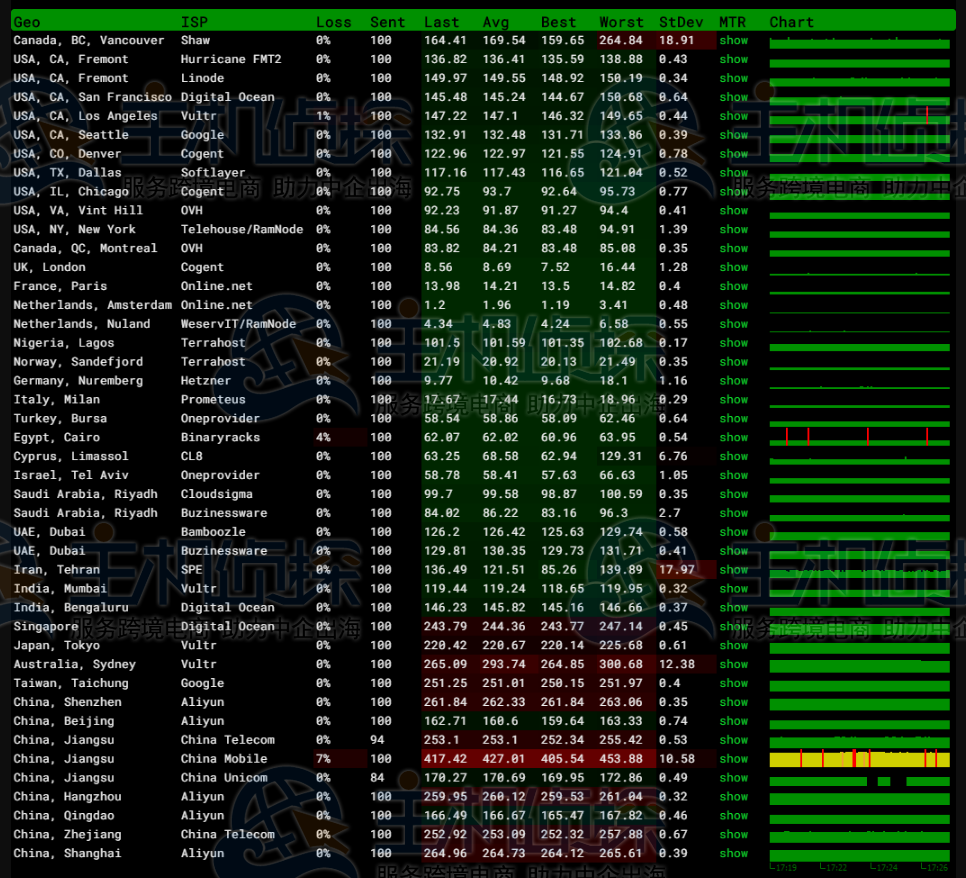The width and height of the screenshot is (966, 878).
Task: Click the chart with red spikes for Egypt Cairo
Action: click(859, 438)
